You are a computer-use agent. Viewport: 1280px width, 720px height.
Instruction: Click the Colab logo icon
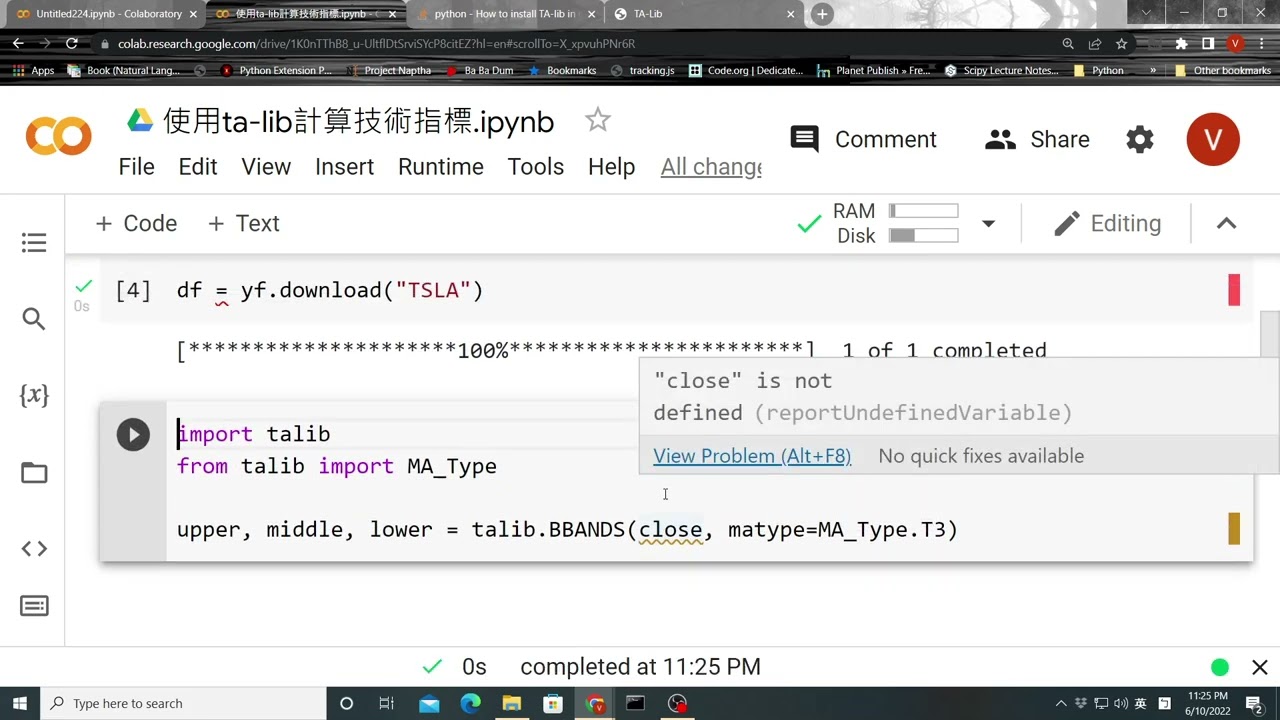coord(58,137)
